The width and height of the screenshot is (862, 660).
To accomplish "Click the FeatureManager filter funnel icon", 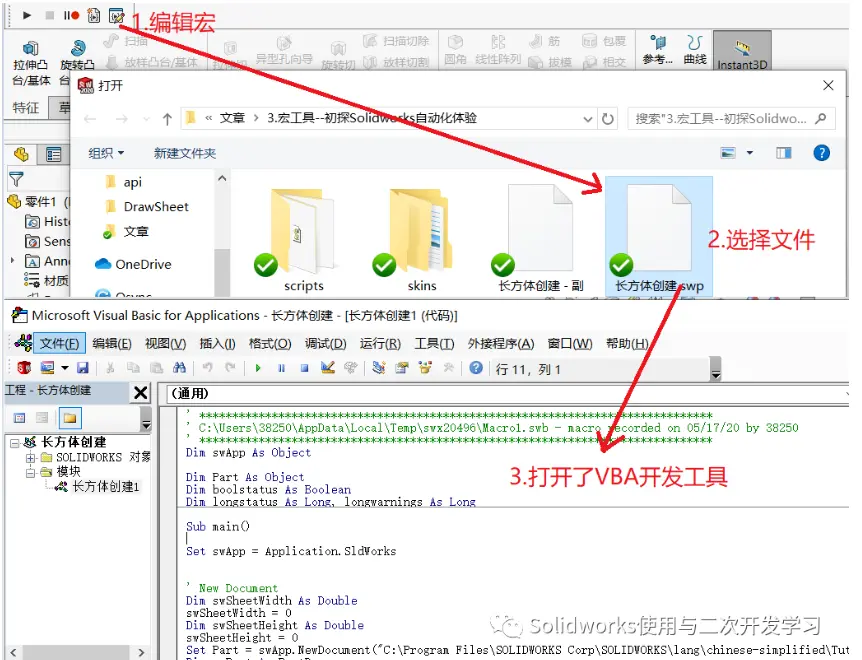I will coord(16,179).
